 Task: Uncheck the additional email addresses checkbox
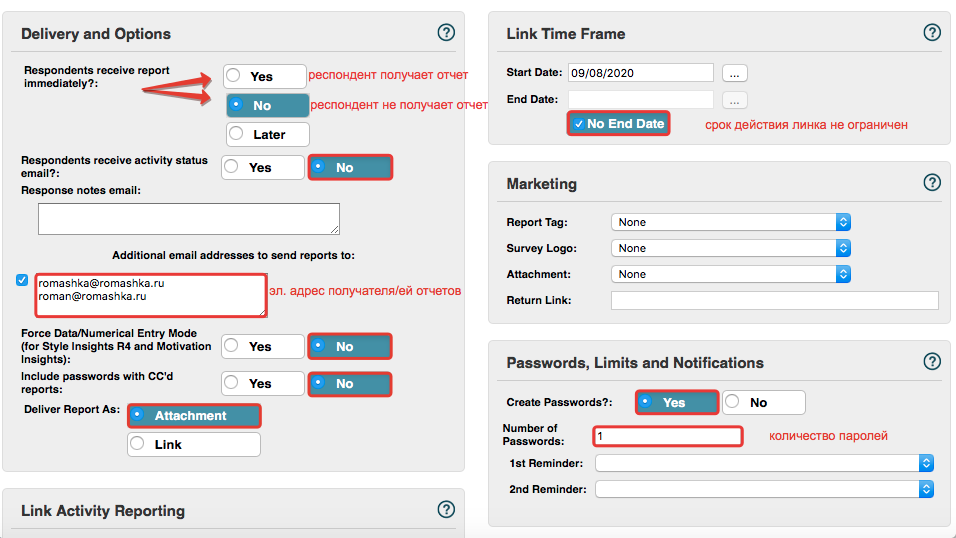pyautogui.click(x=22, y=280)
